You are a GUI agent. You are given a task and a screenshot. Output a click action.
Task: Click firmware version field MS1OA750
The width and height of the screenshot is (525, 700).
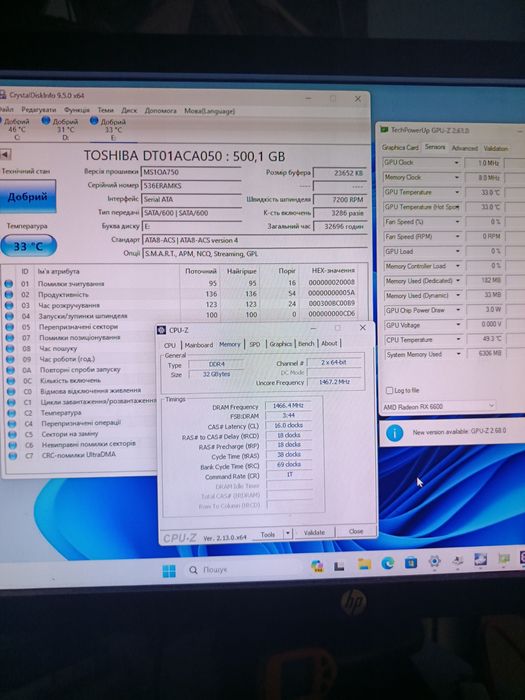(191, 172)
